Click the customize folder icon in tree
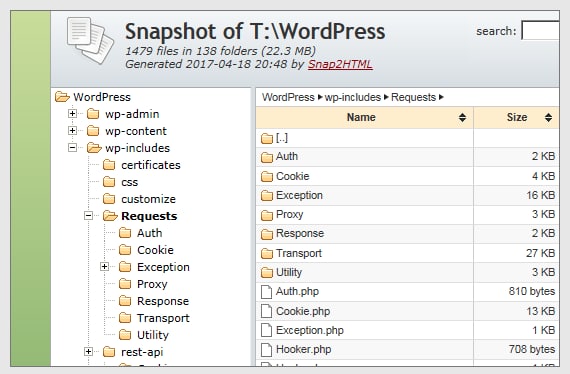 point(109,199)
